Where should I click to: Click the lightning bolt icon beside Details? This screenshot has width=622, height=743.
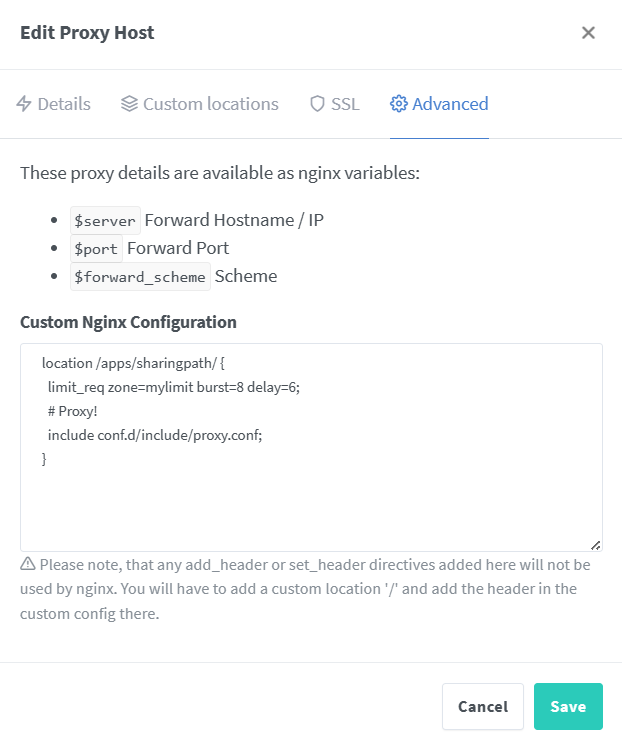(24, 104)
